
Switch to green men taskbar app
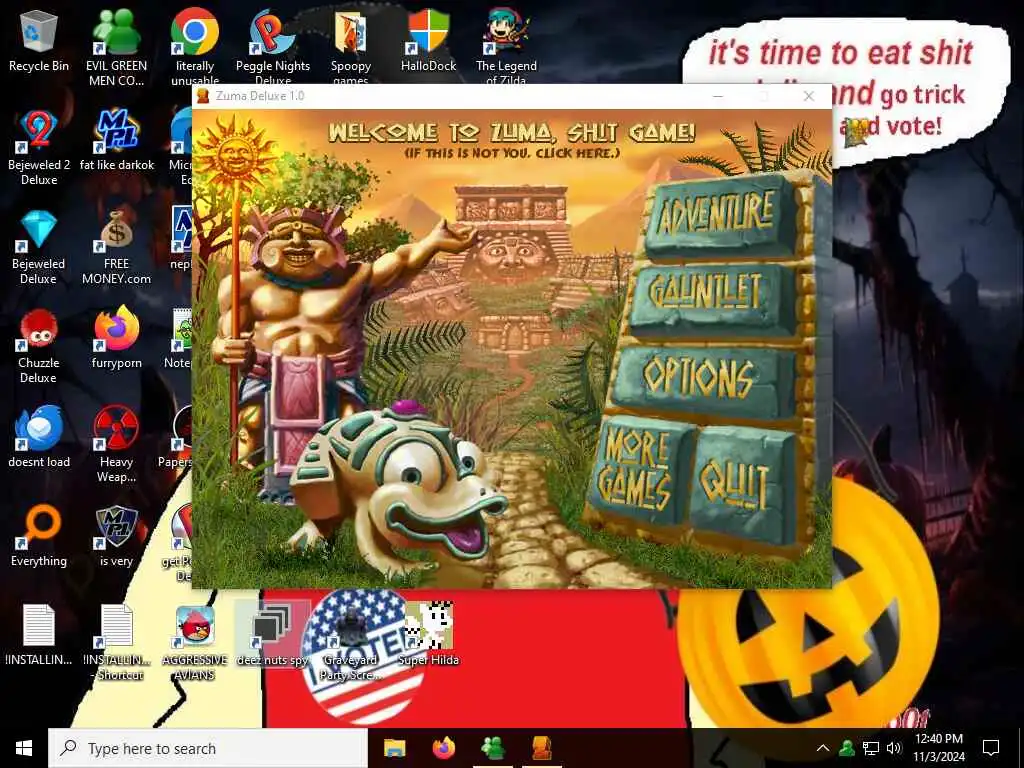click(x=492, y=748)
